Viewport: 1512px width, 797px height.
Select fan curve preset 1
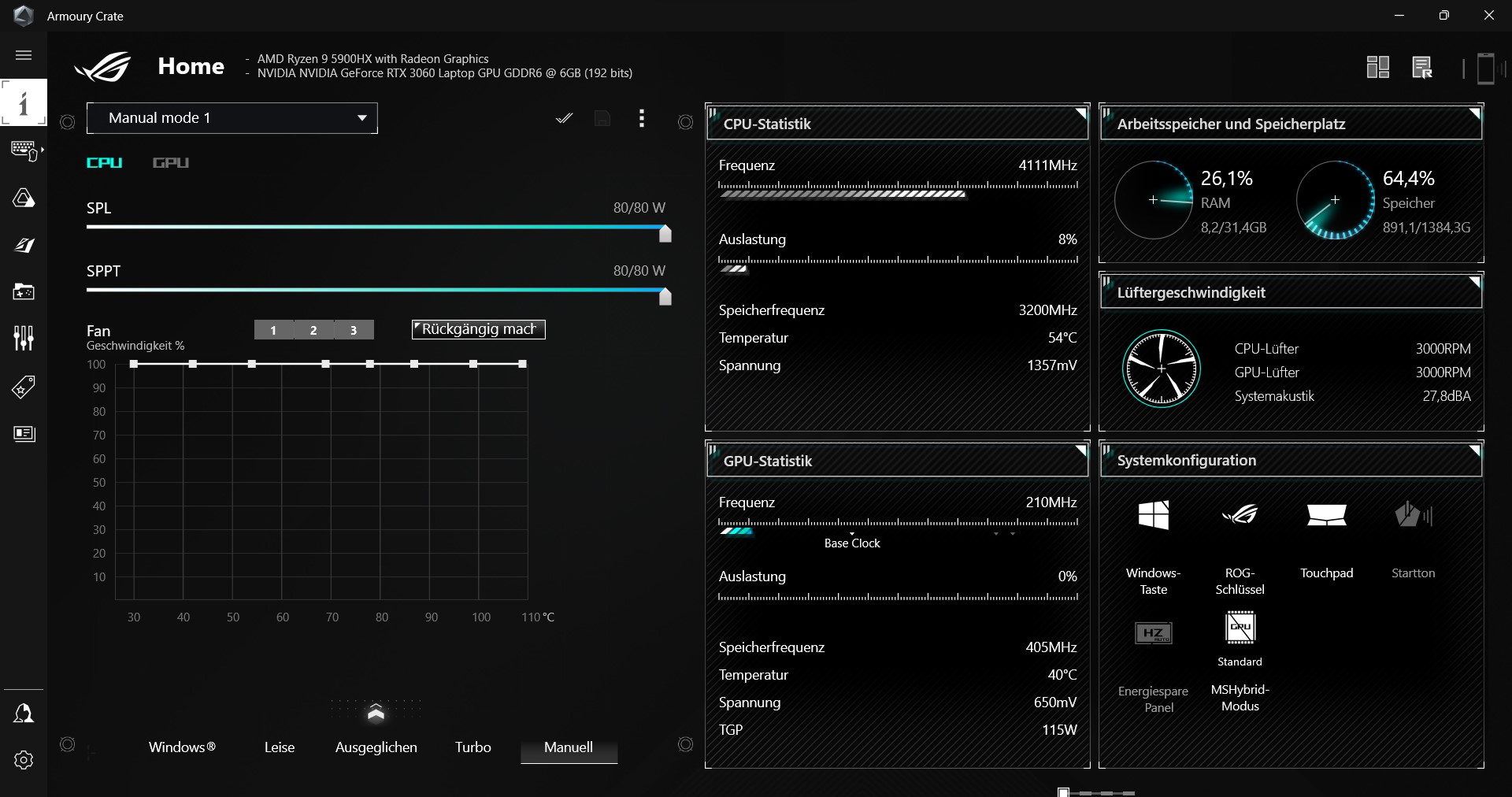click(273, 330)
